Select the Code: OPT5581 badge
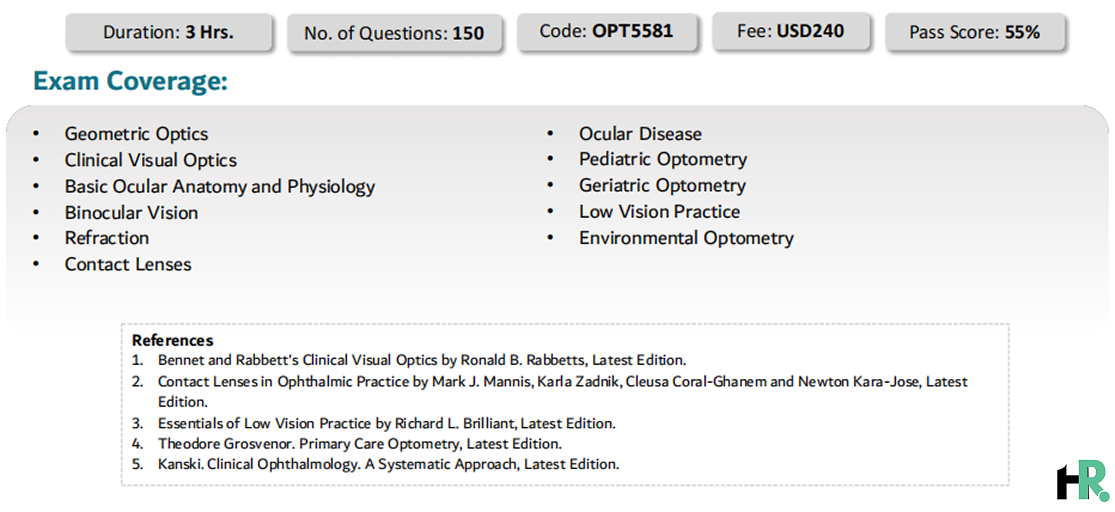This screenshot has width=1115, height=512. point(606,31)
